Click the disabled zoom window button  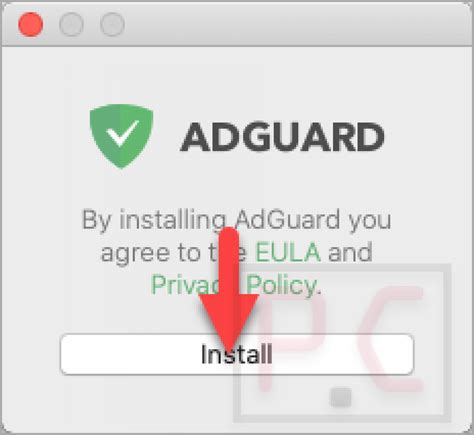pyautogui.click(x=112, y=24)
